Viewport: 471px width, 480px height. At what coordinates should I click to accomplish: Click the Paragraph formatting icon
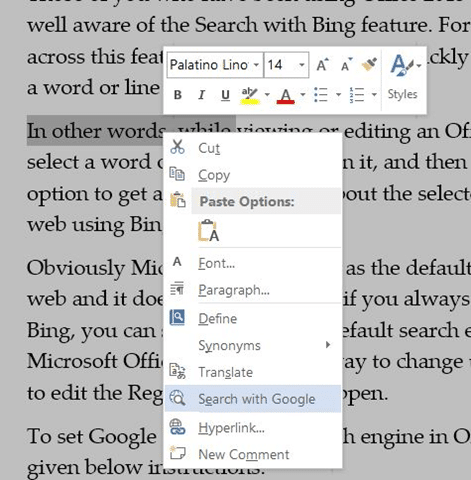177,289
